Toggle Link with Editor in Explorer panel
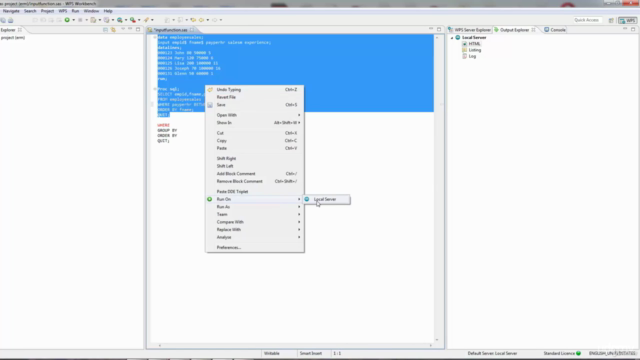 (x=113, y=29)
